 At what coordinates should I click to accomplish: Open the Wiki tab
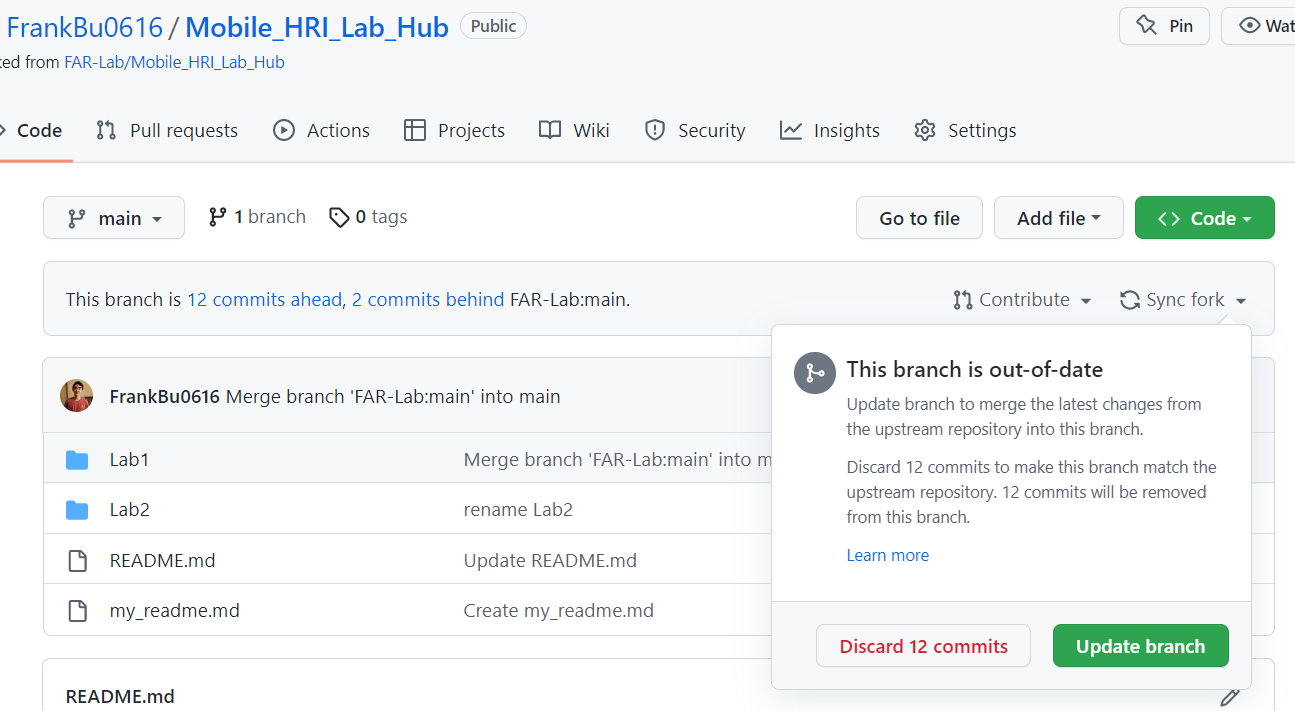tap(574, 130)
